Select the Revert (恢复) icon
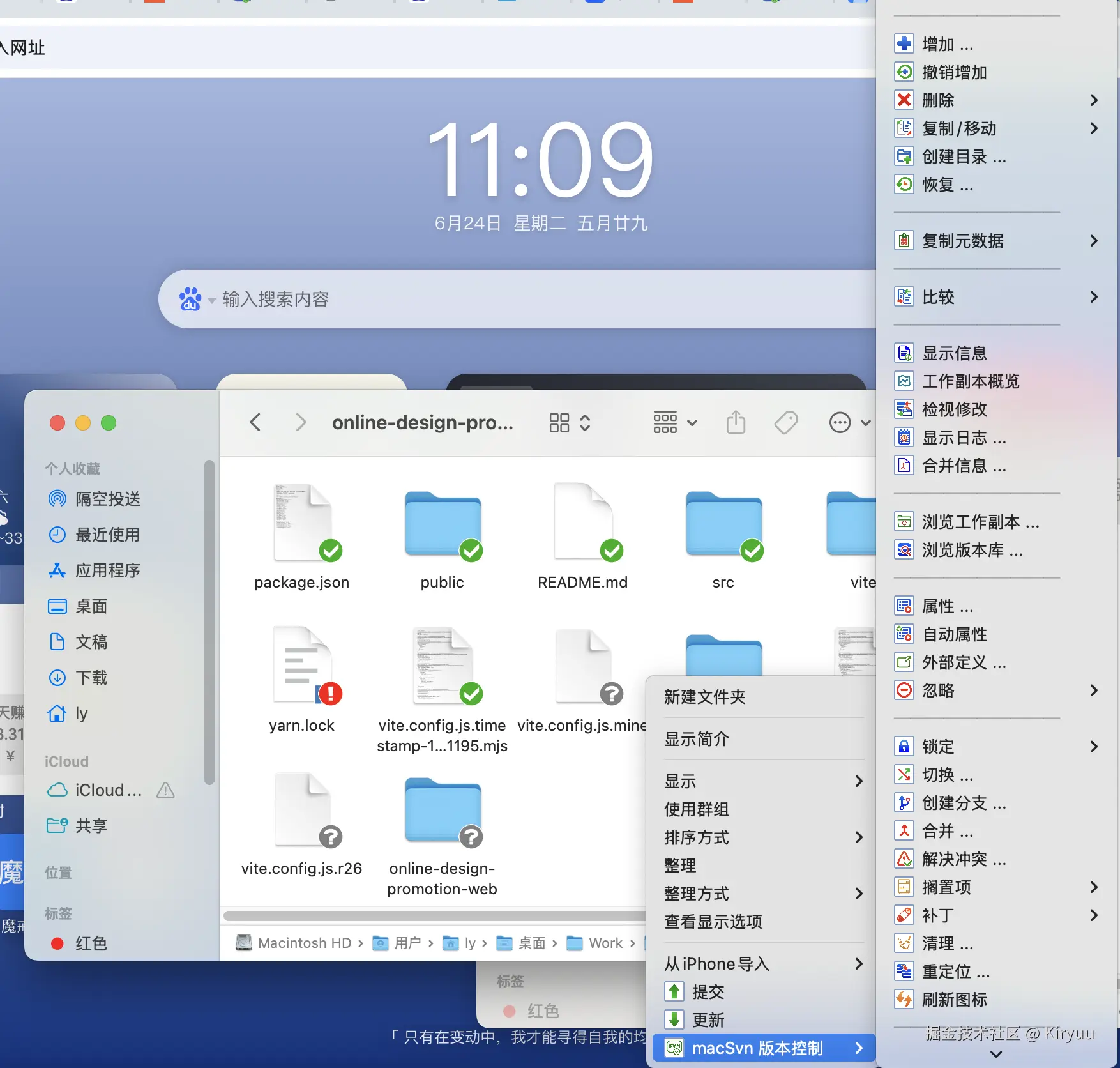Viewport: 1120px width, 1068px height. click(x=904, y=185)
